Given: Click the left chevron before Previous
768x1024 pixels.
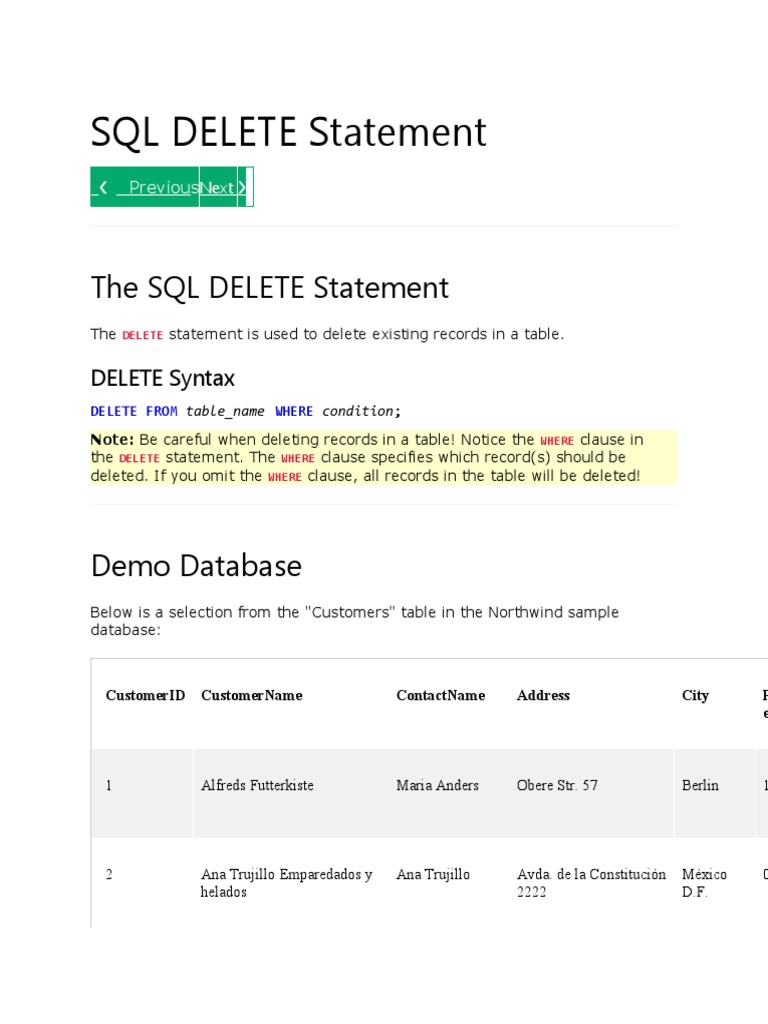Looking at the screenshot, I should pos(103,187).
